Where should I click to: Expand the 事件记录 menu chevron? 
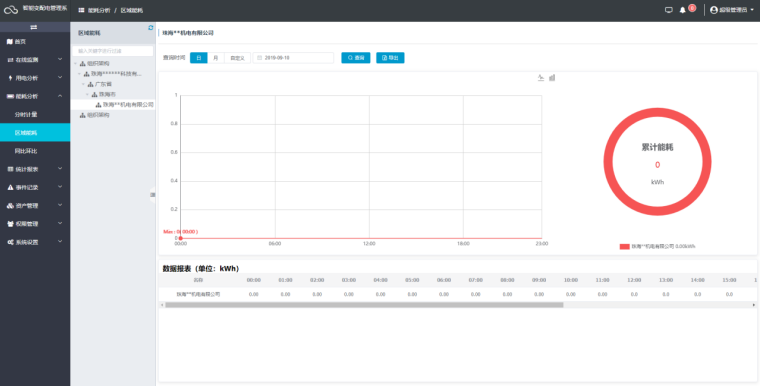click(60, 186)
